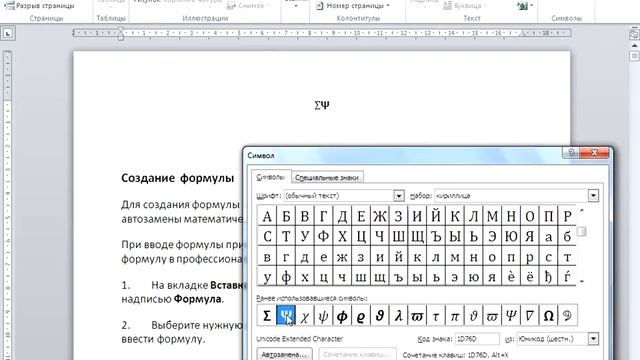Select lowercase ж in the symbol grid
The height and width of the screenshot is (360, 640).
pyautogui.click(x=342, y=257)
